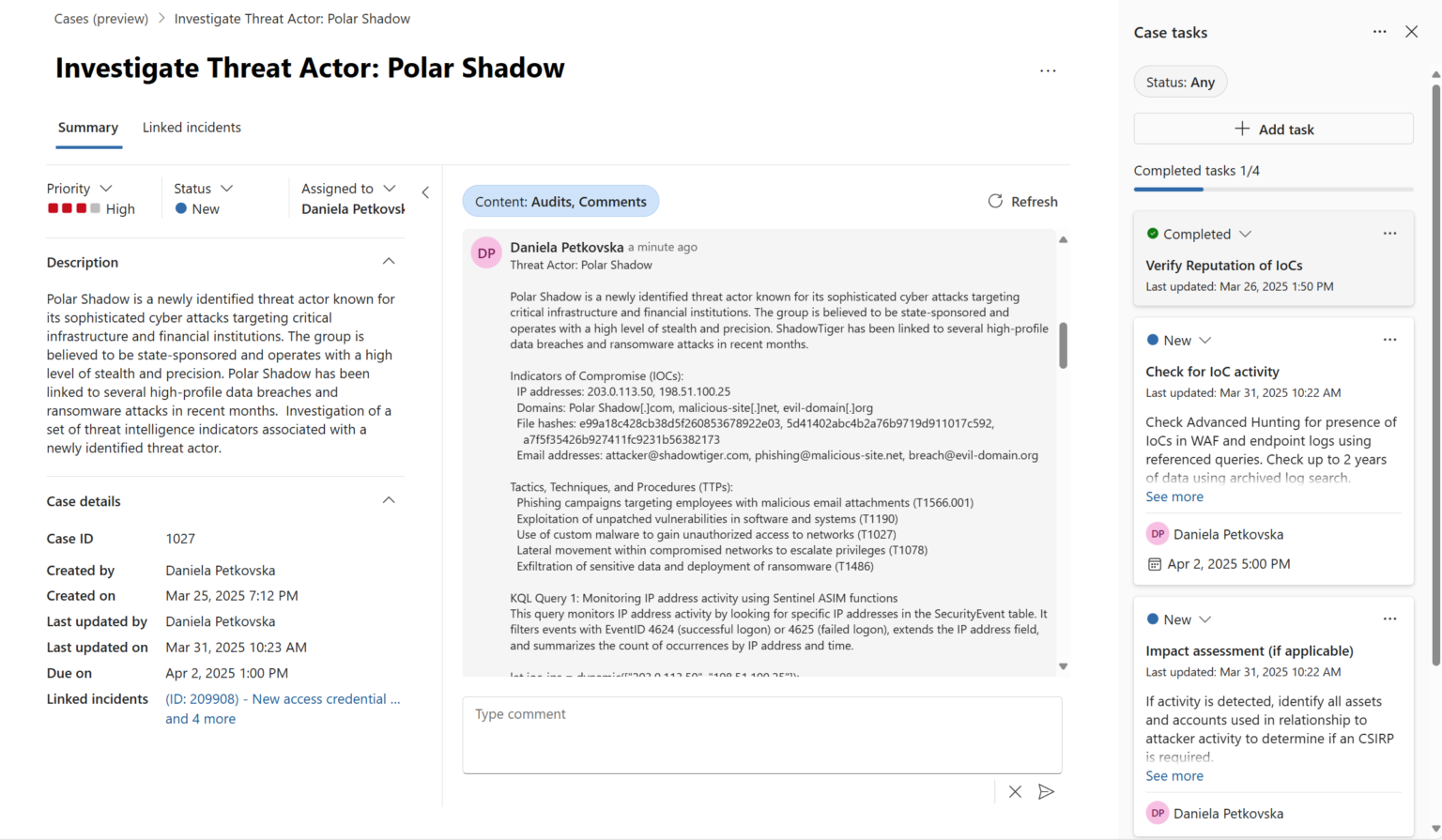Open options menu for Check for IoC activity task
Screen dimensions: 1442x840
point(1389,339)
